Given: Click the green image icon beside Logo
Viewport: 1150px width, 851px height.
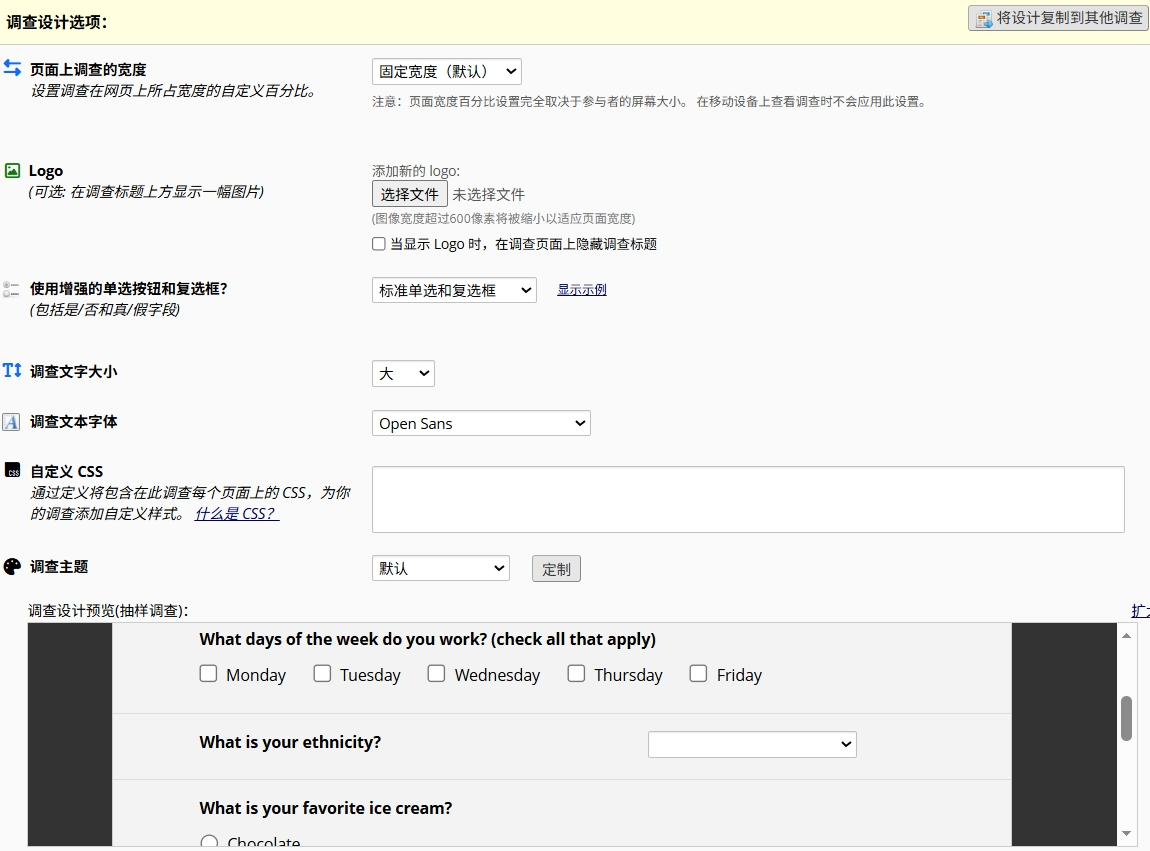Looking at the screenshot, I should [12, 171].
